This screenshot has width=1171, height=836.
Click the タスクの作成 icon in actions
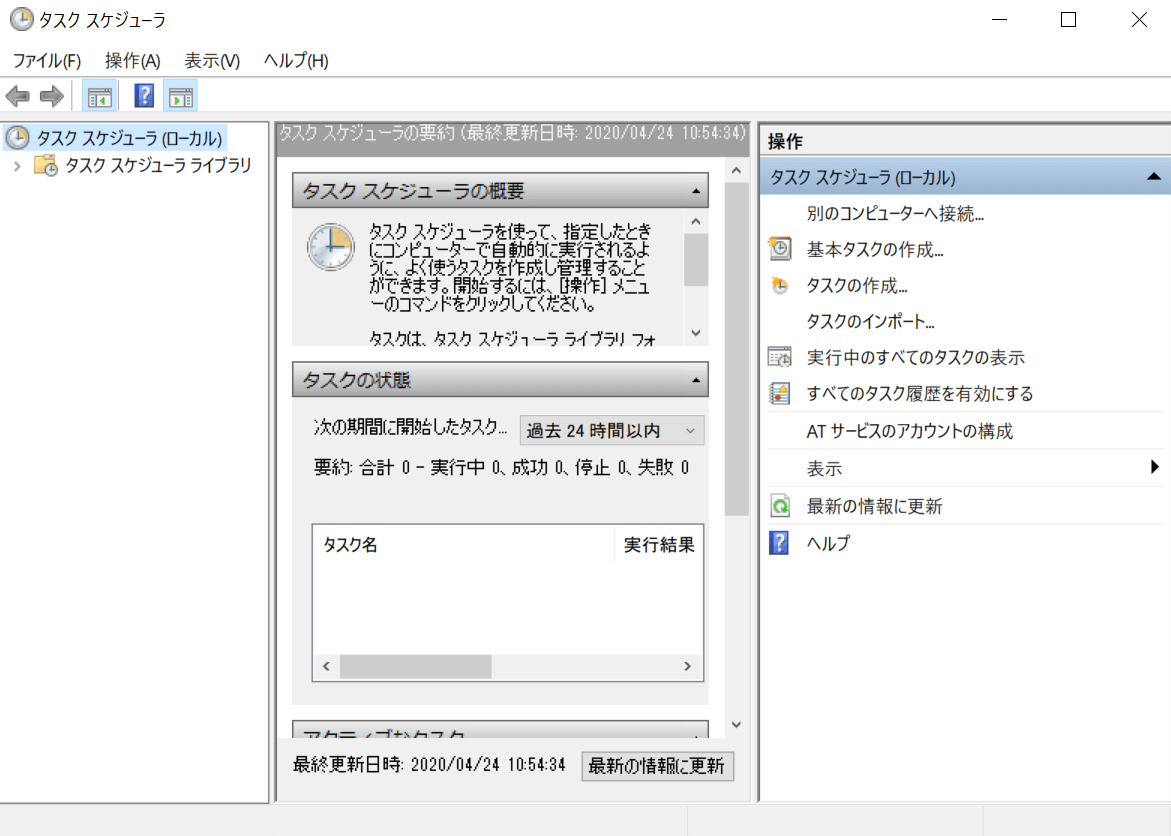(x=780, y=286)
